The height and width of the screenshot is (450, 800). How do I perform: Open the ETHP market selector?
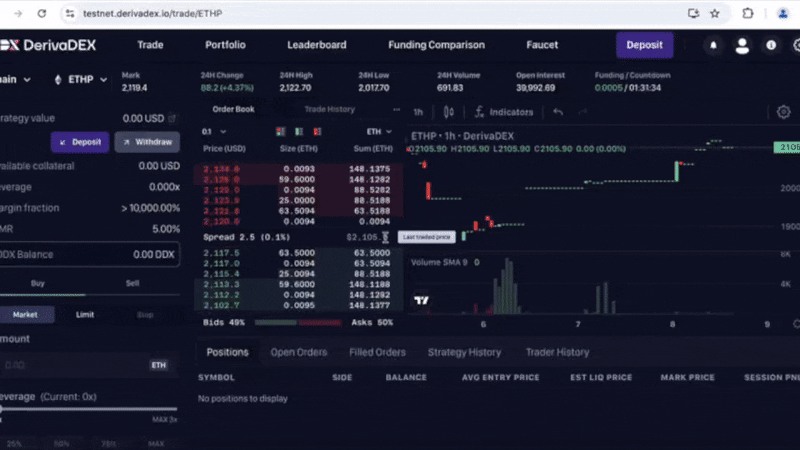coord(81,80)
